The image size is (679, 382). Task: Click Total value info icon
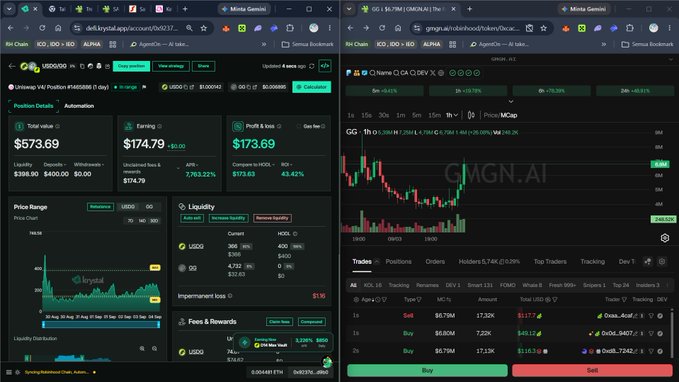click(58, 126)
